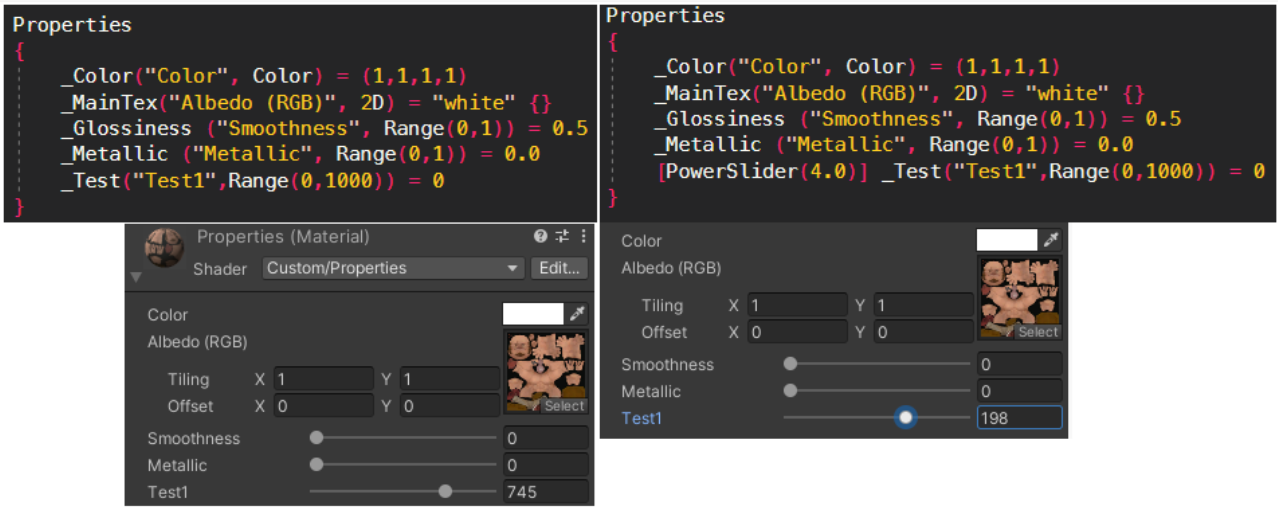The image size is (1278, 509).
Task: Click Select on left Albedo texture
Action: [564, 406]
